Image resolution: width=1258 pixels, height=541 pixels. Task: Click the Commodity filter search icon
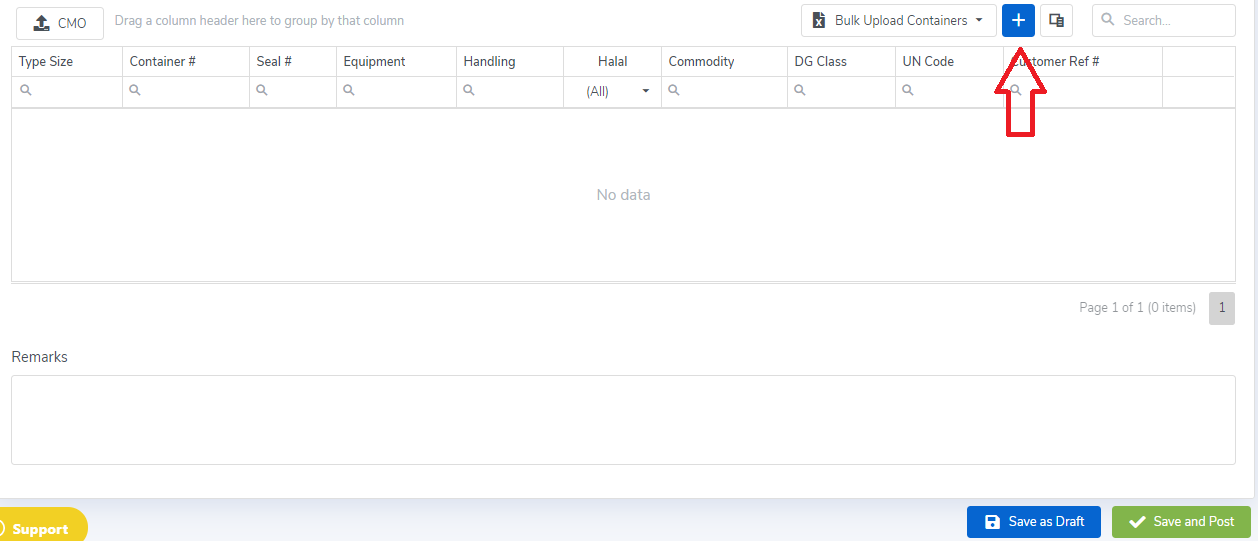point(674,91)
